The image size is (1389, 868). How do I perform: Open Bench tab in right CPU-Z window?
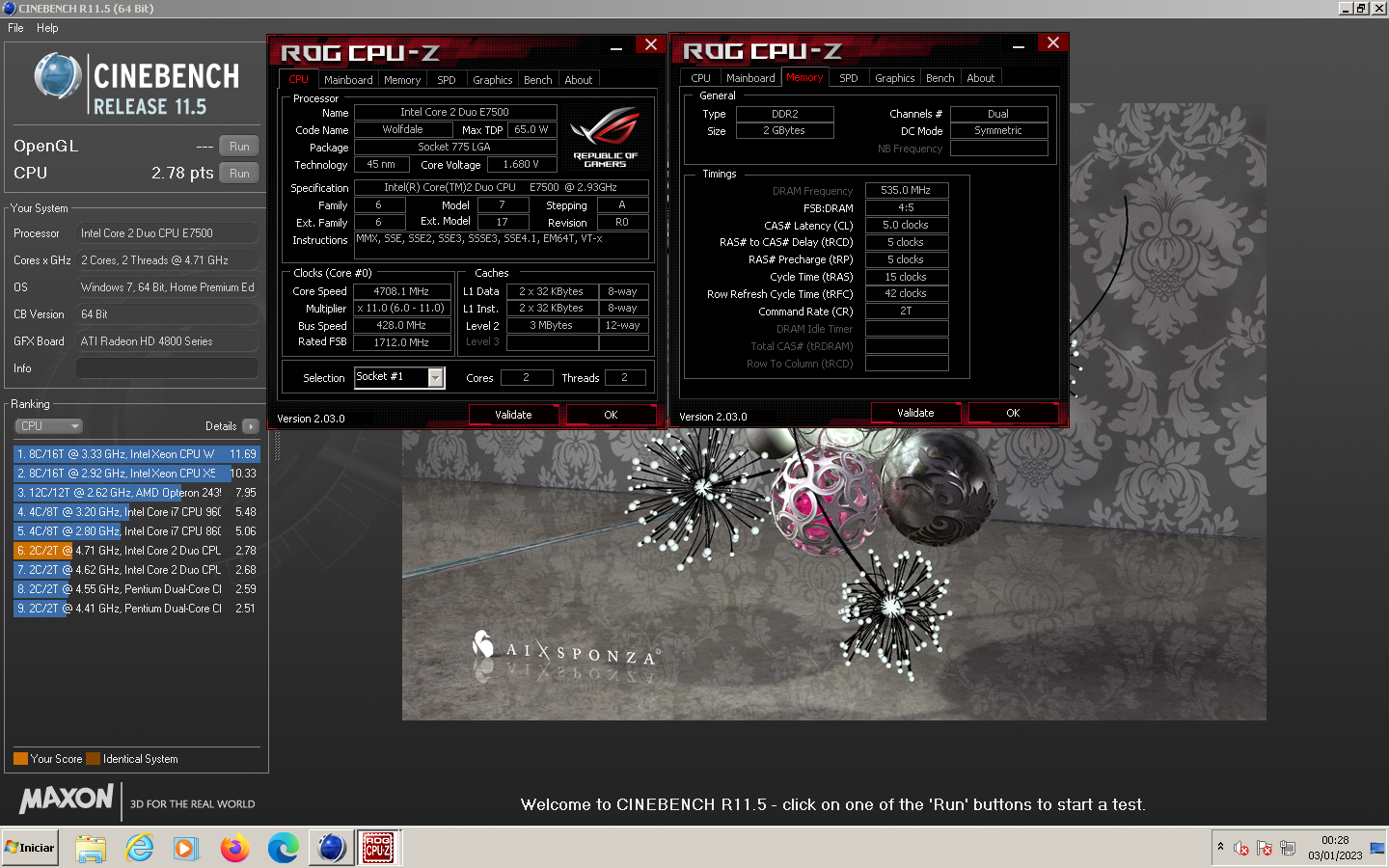pyautogui.click(x=940, y=78)
